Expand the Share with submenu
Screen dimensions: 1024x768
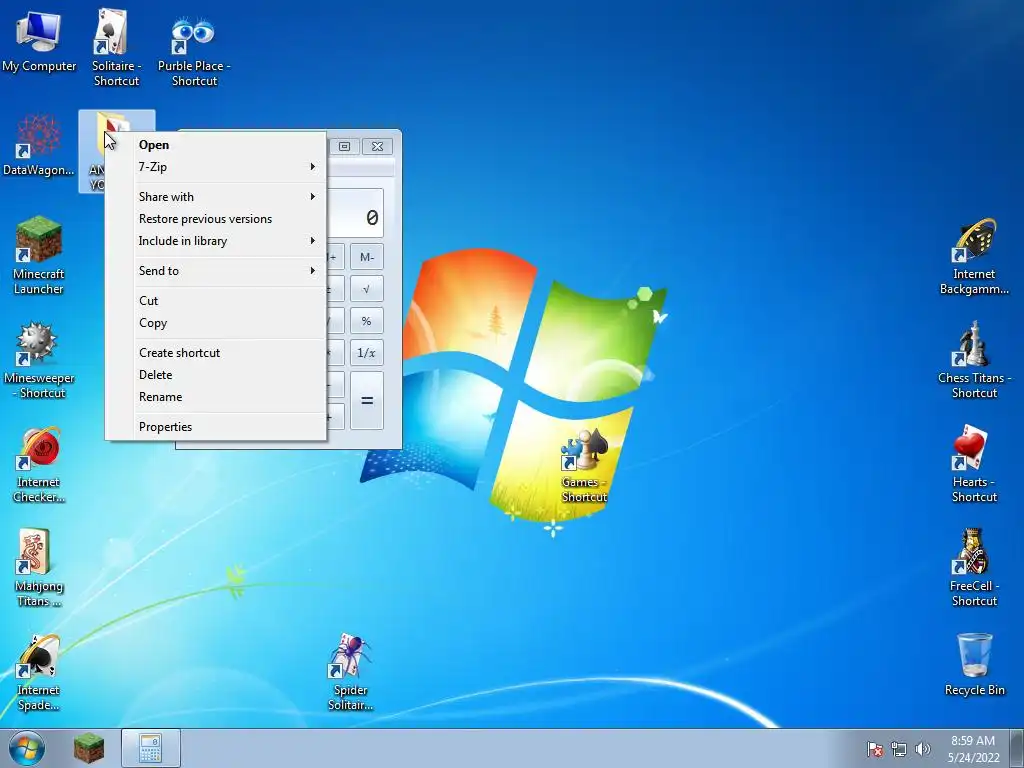[216, 197]
